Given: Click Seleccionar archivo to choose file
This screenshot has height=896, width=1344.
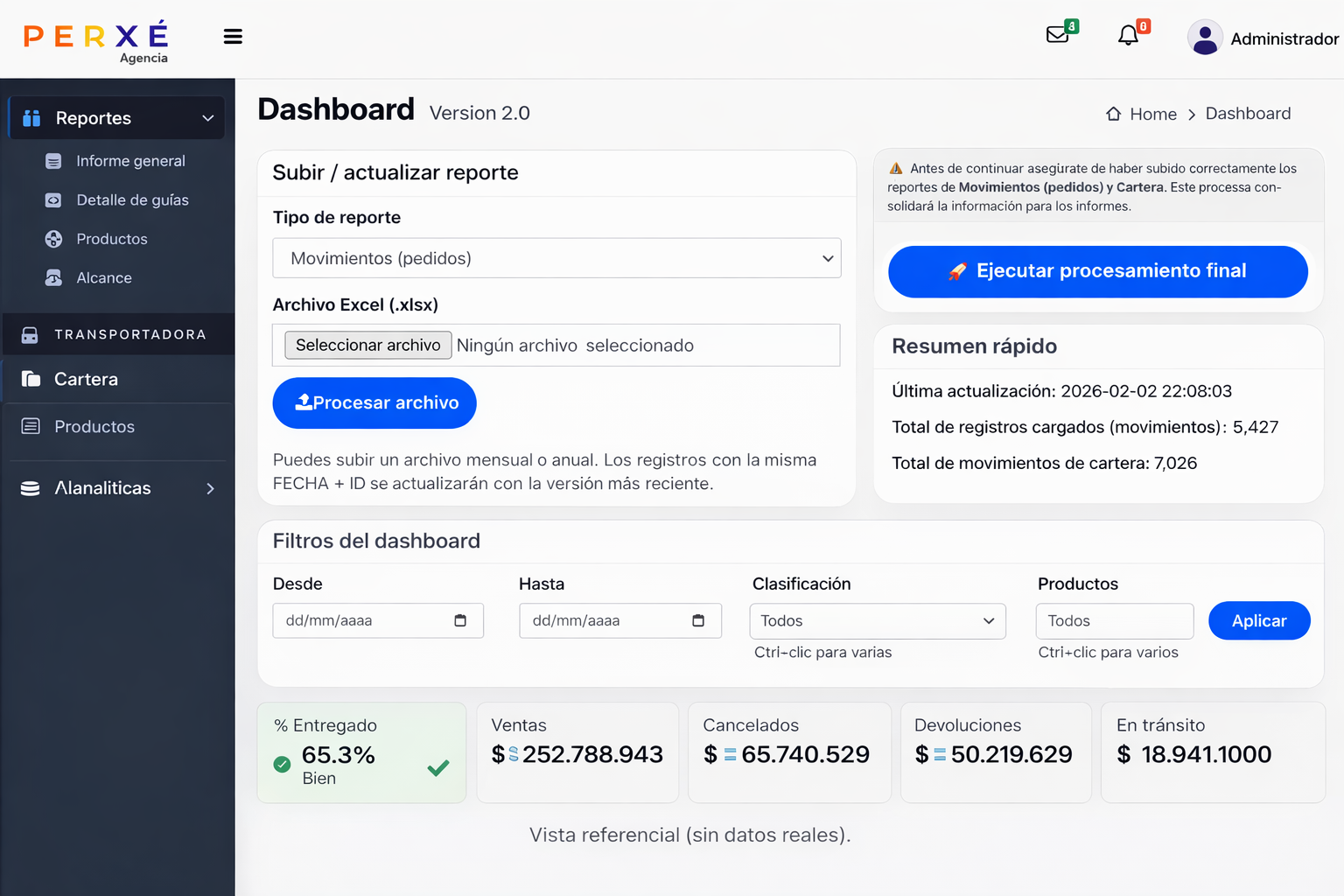Looking at the screenshot, I should (367, 346).
